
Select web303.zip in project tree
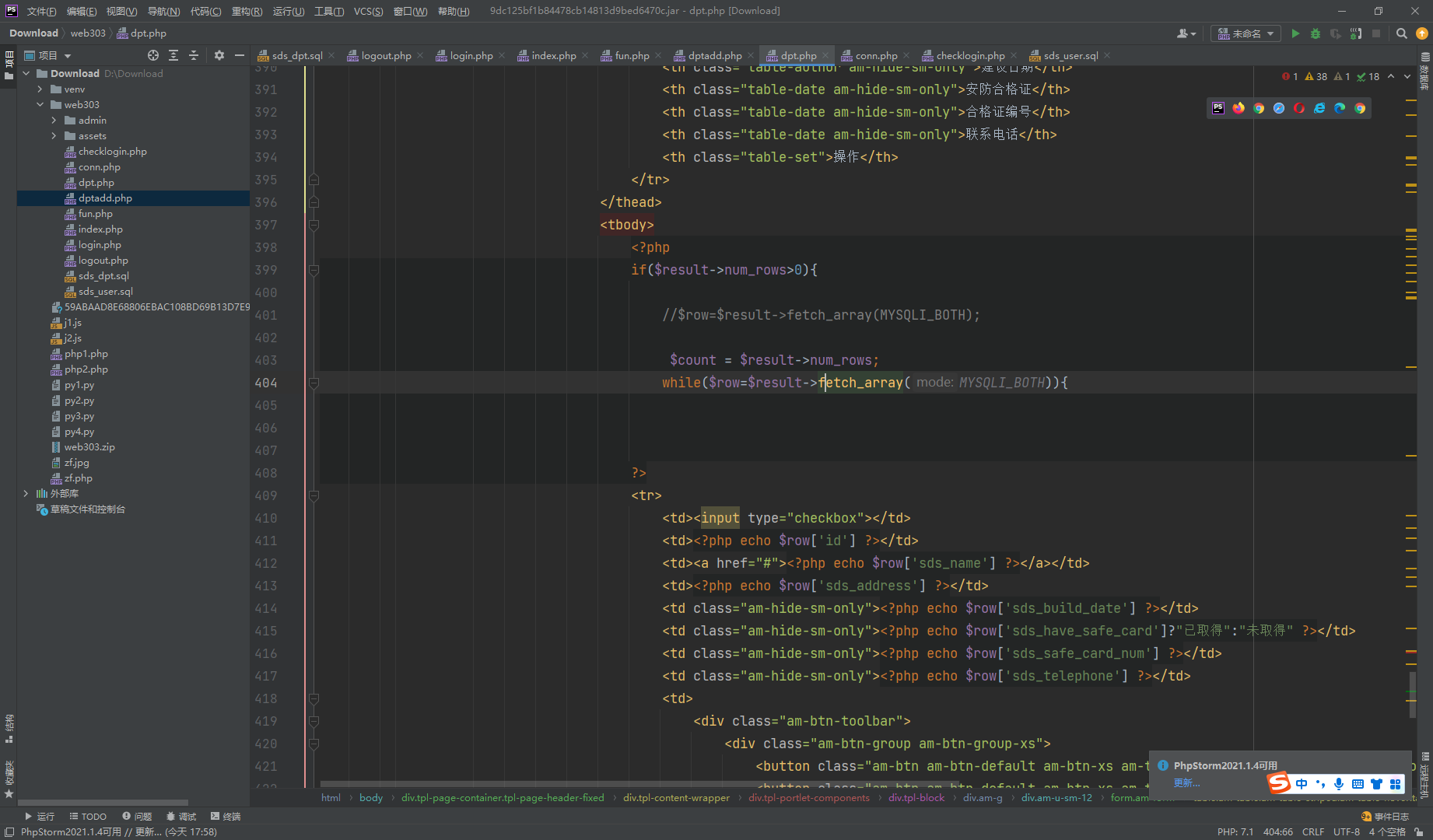[x=89, y=447]
